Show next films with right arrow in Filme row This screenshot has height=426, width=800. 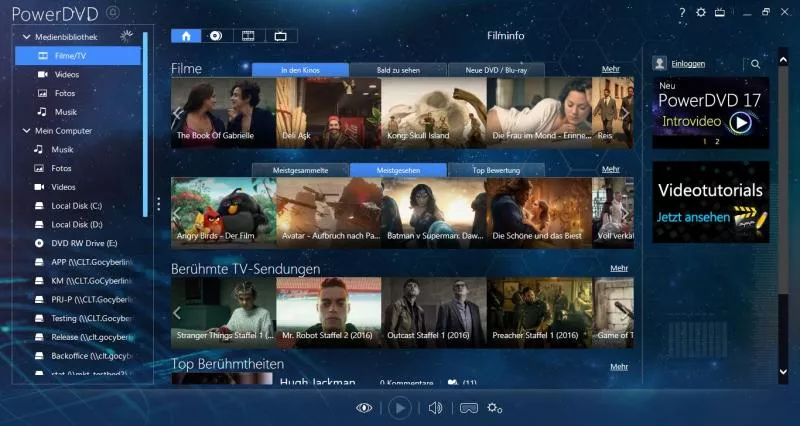coord(626,113)
